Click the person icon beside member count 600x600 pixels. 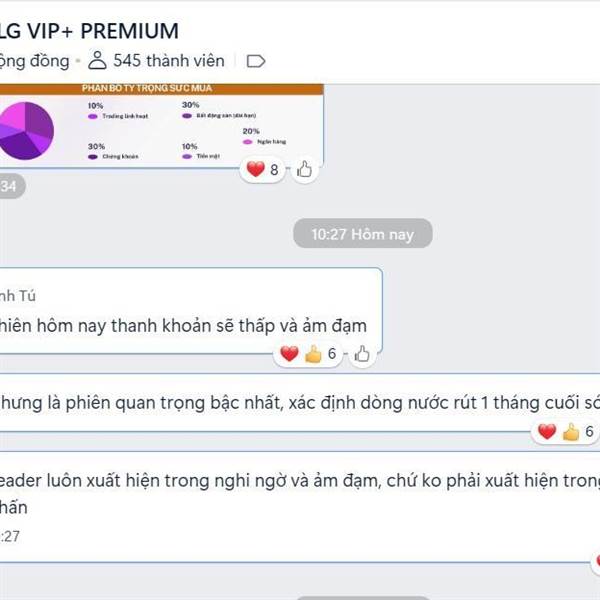97,60
